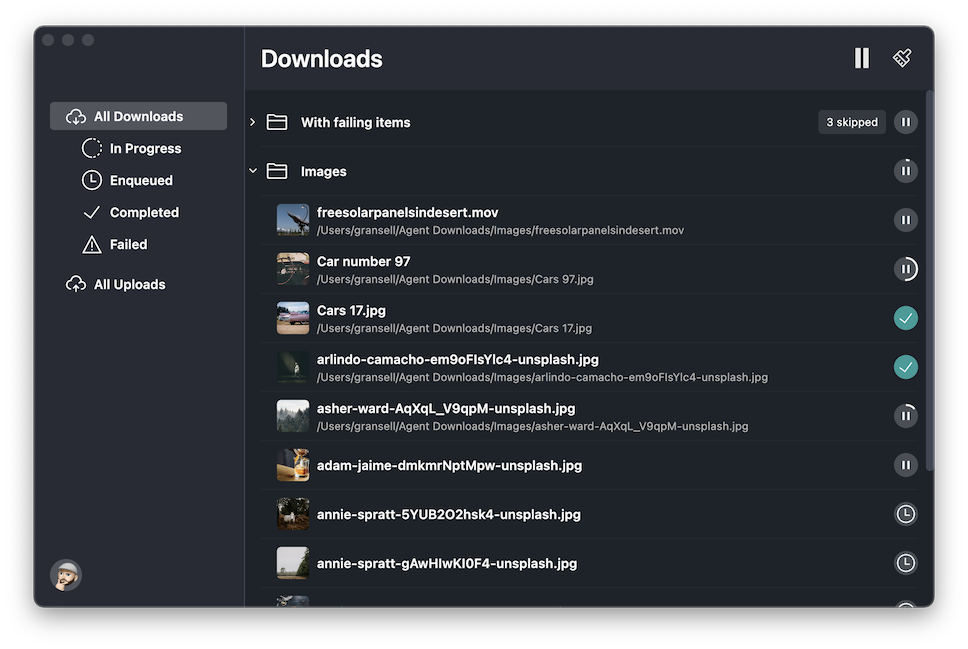Click the completed checkmark on Cars 17.jpg
The height and width of the screenshot is (649, 968).
pos(905,317)
